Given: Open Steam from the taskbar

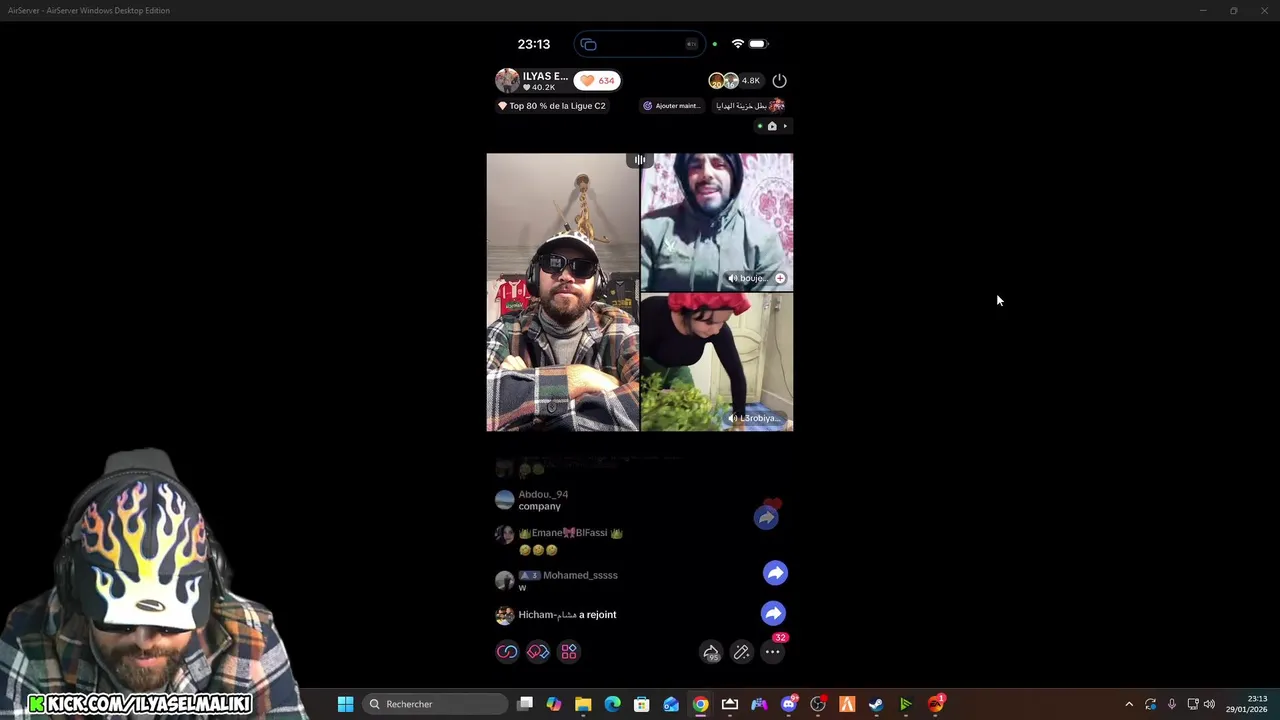Looking at the screenshot, I should pyautogui.click(x=876, y=704).
